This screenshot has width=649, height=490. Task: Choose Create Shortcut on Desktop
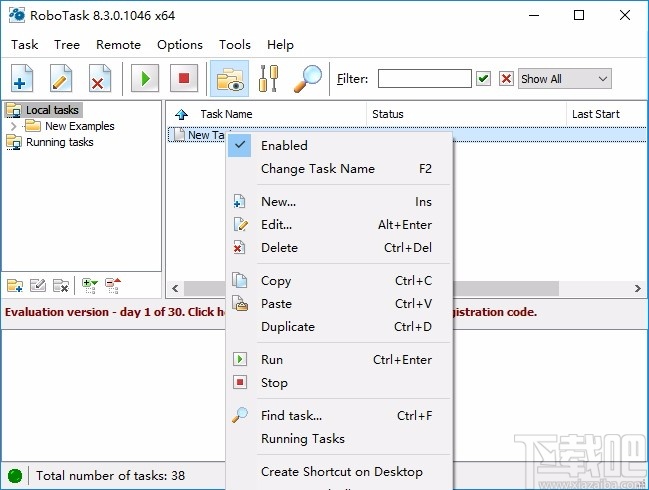coord(339,472)
